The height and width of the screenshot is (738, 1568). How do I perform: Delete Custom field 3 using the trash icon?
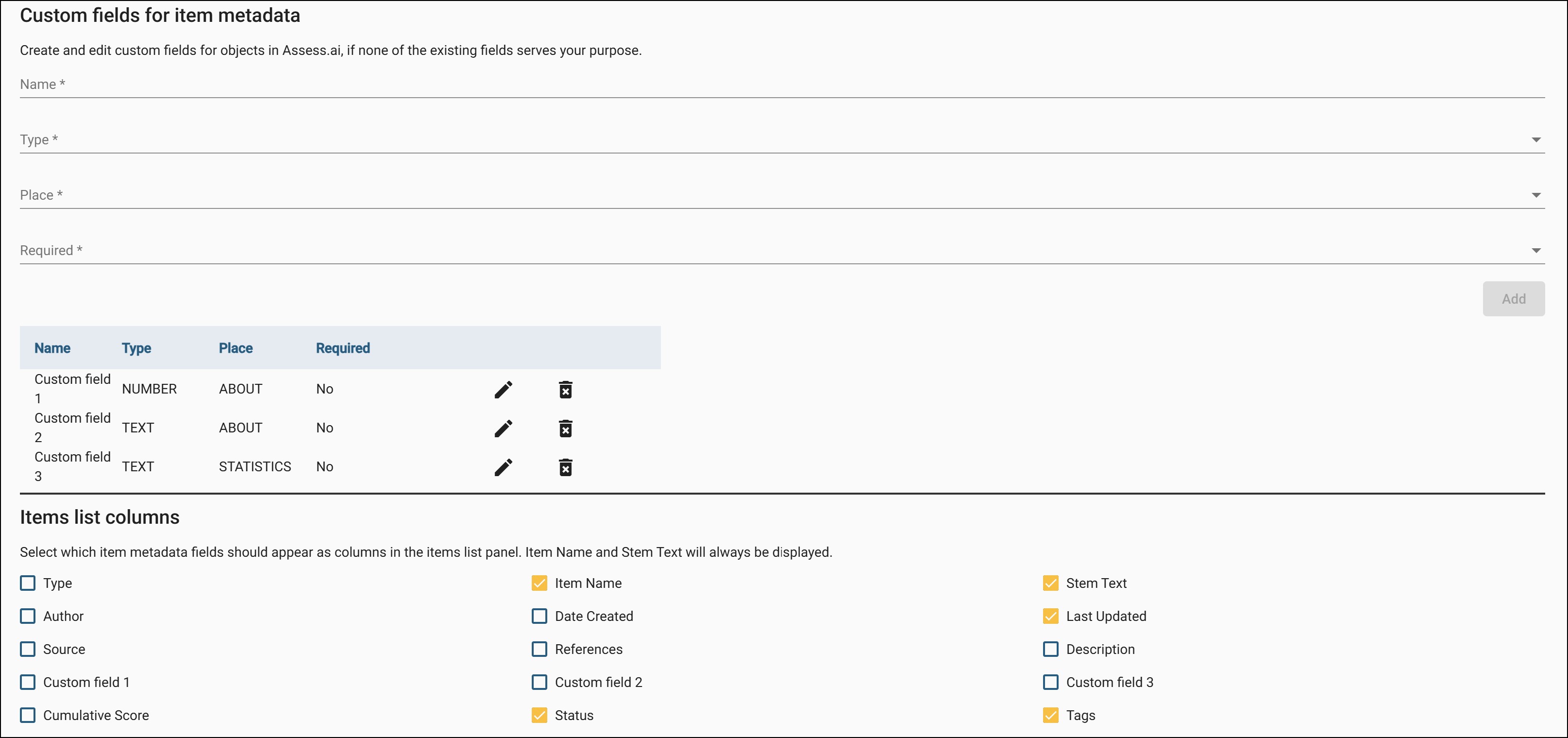(565, 467)
